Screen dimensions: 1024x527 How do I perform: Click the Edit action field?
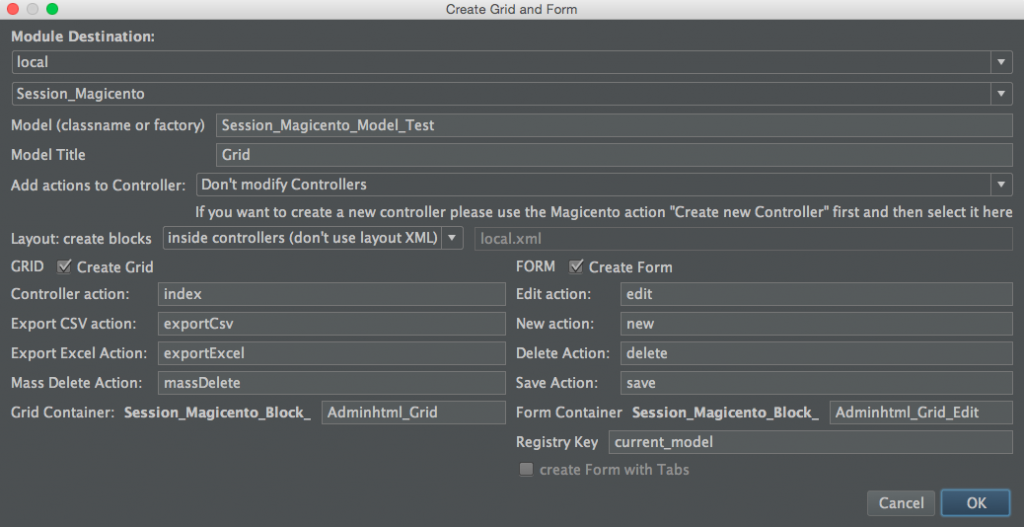tap(816, 294)
